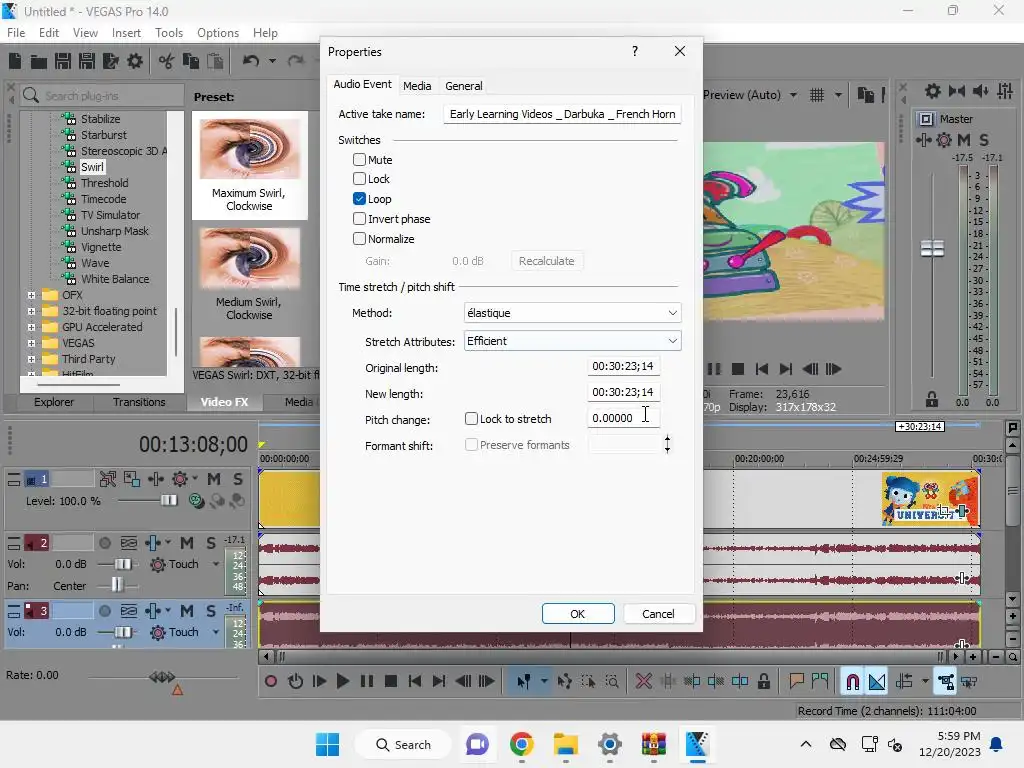Toggle Automatic Crossfades icon
The height and width of the screenshot is (768, 1024).
click(877, 681)
